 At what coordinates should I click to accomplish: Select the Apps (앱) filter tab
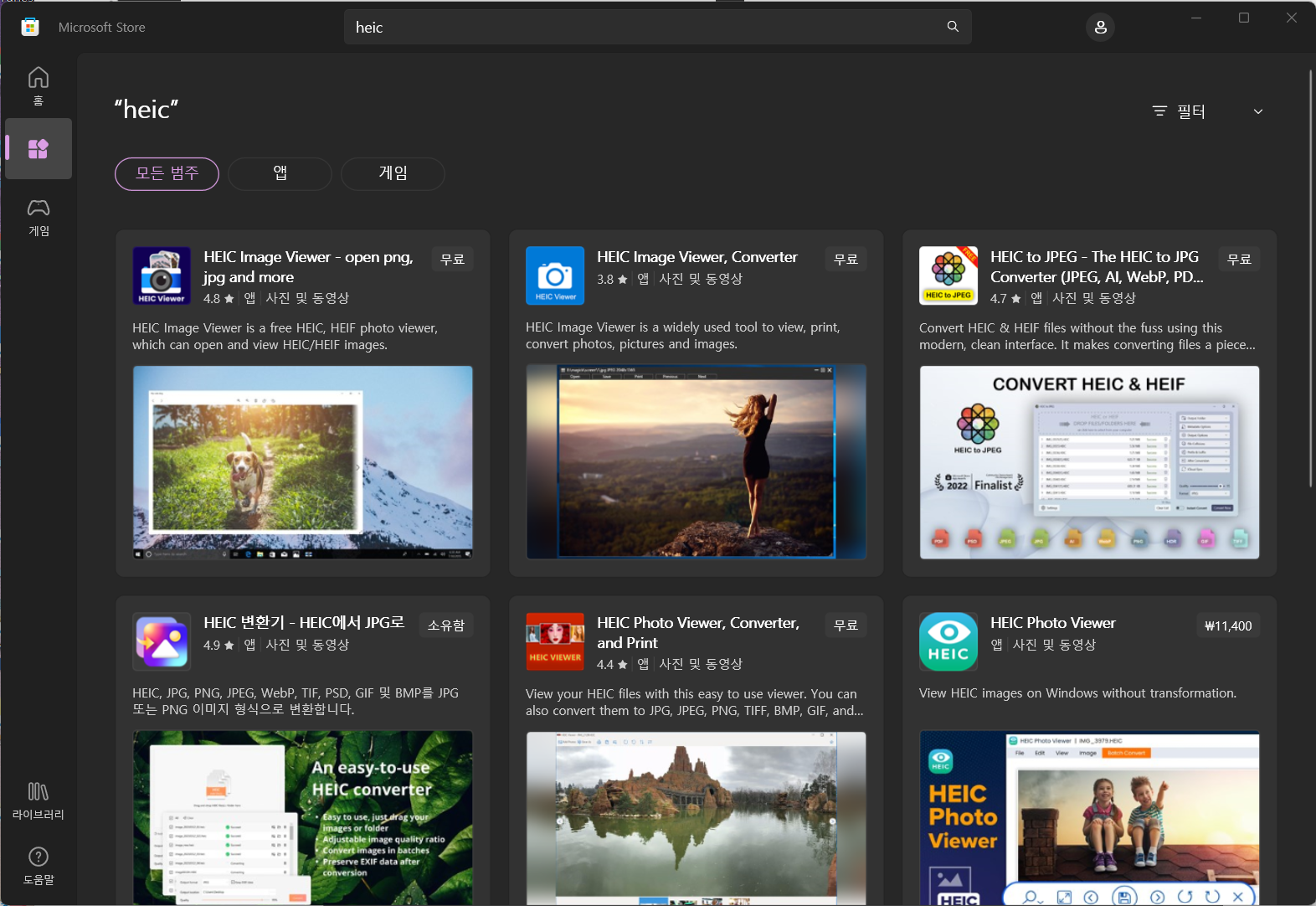pos(280,173)
